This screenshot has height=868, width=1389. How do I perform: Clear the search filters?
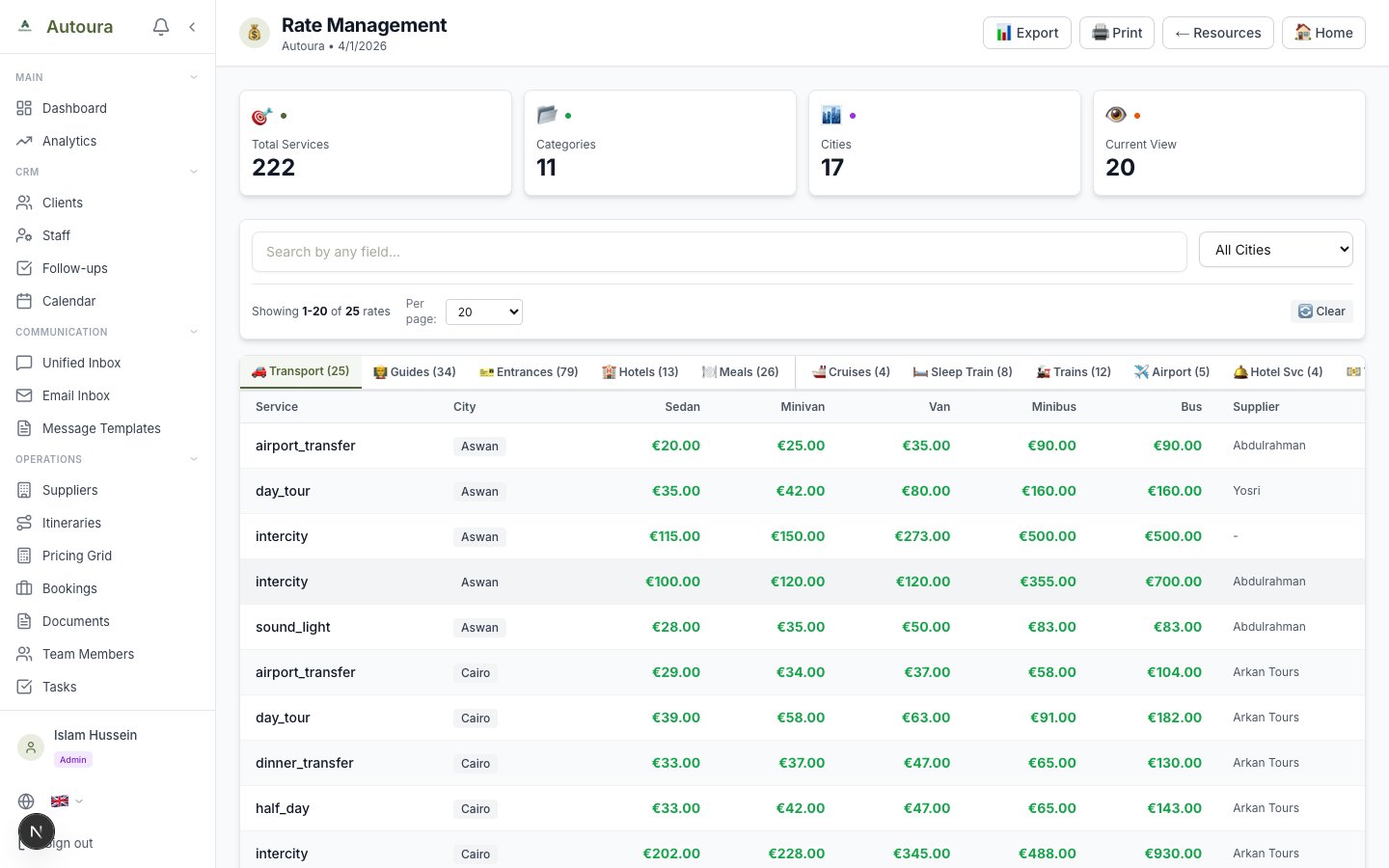1321,312
